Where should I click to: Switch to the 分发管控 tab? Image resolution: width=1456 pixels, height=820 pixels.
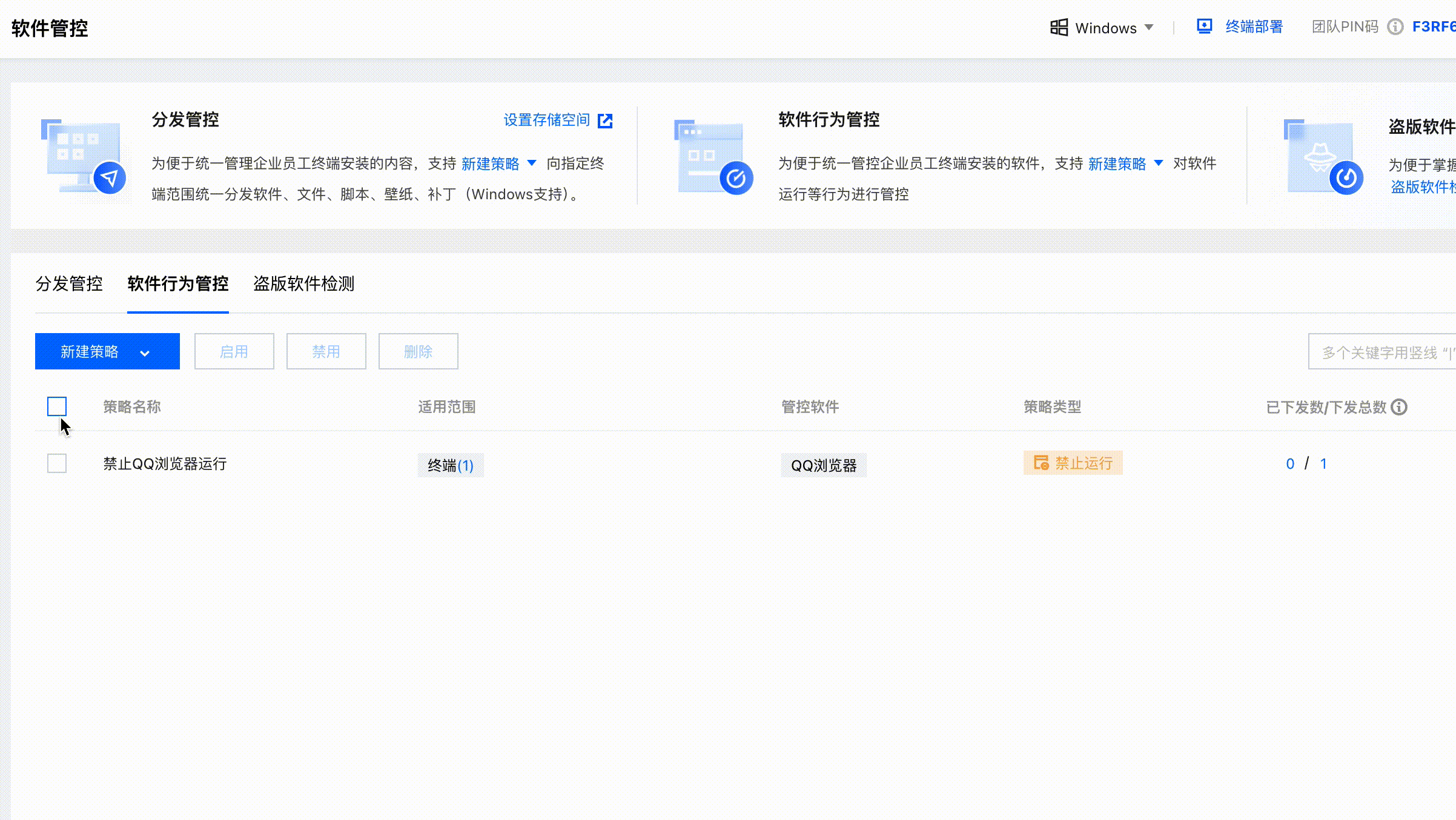coord(69,283)
